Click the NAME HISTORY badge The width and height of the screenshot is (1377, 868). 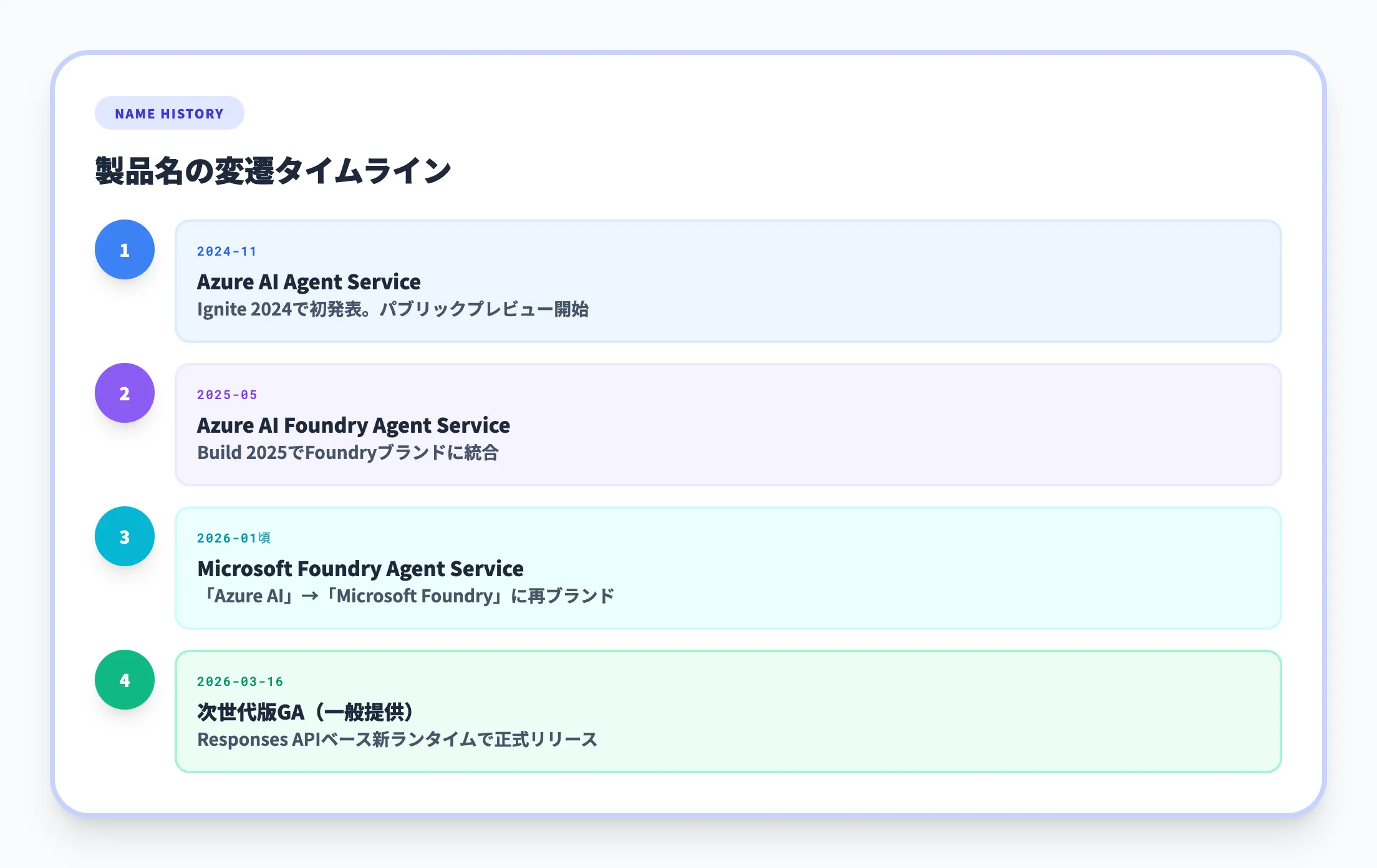(169, 113)
